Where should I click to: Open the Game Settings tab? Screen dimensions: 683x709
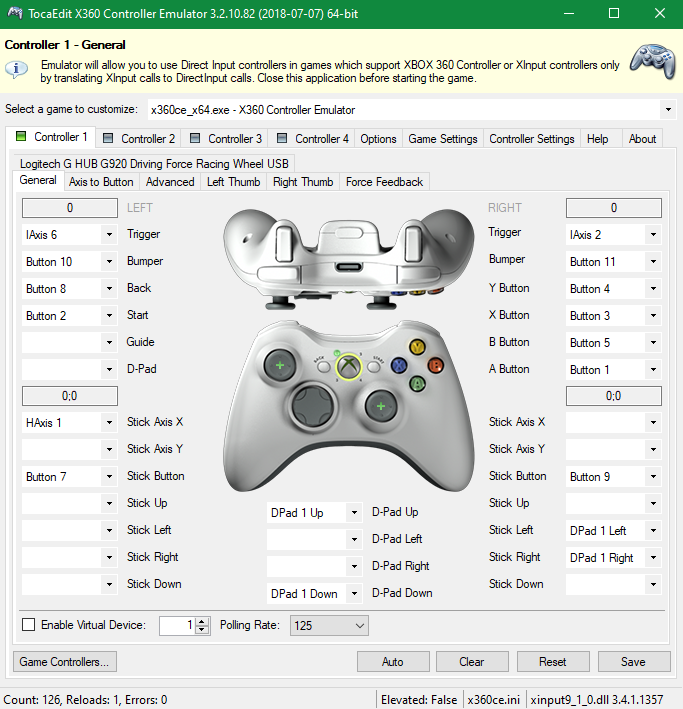443,138
